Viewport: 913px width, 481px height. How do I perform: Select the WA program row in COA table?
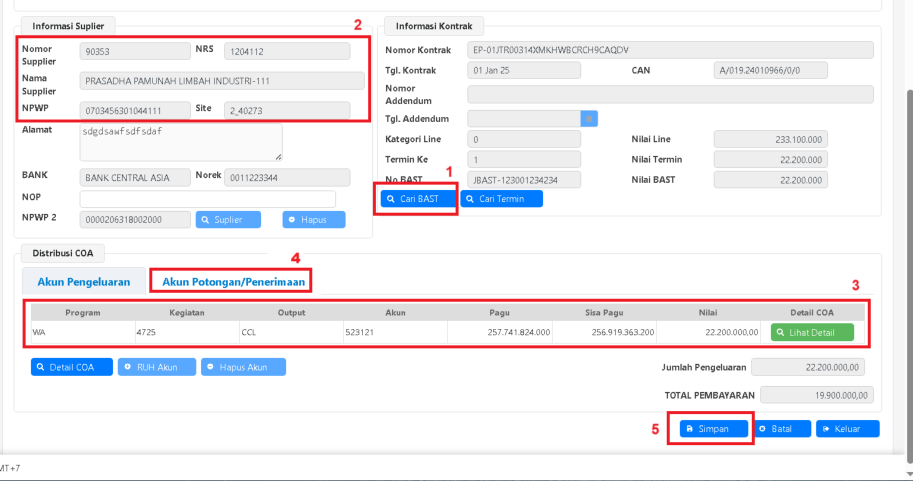(80, 332)
